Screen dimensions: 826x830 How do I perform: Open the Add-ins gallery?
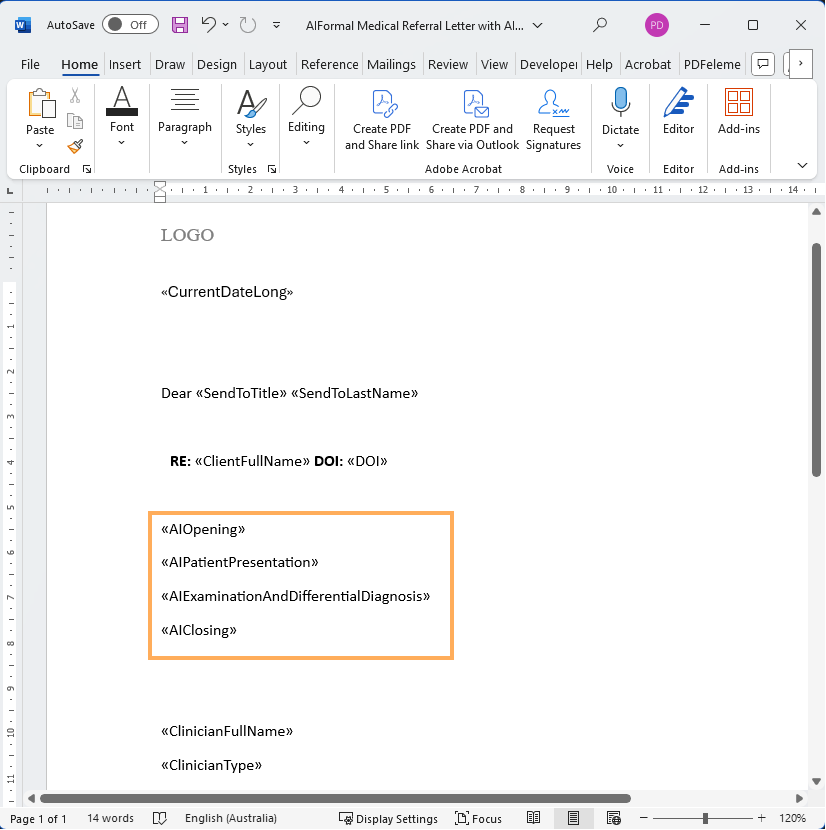pos(739,112)
